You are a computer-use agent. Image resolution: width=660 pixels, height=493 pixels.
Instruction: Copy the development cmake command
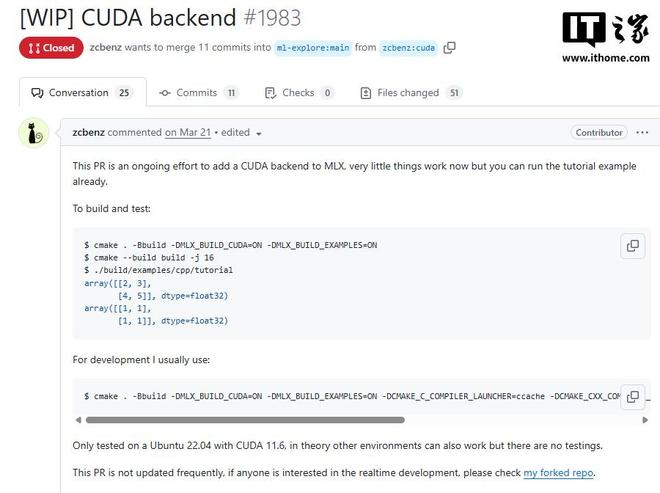[632, 396]
